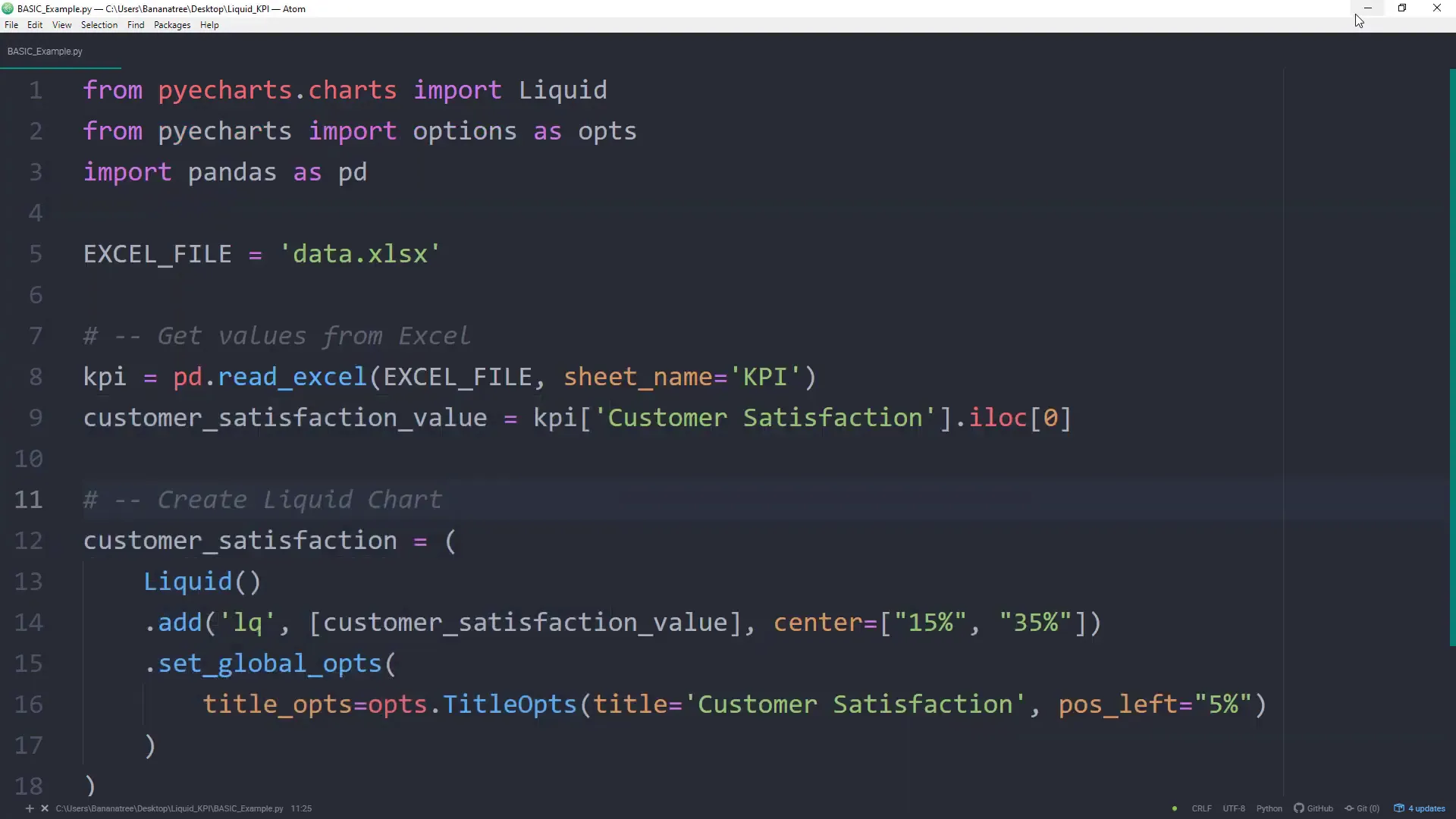Click the 11:25 cursor position indicator
1456x819 pixels.
[x=301, y=808]
